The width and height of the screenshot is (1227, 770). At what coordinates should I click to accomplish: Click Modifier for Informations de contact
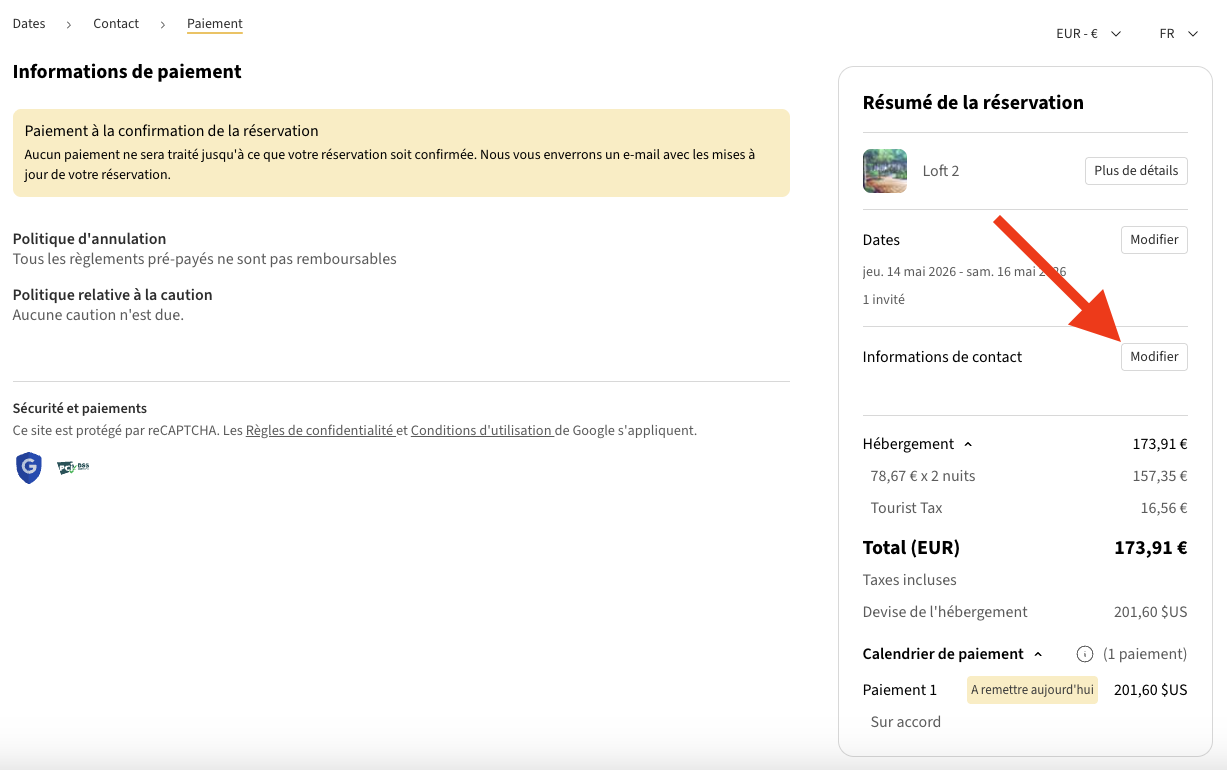(x=1154, y=357)
